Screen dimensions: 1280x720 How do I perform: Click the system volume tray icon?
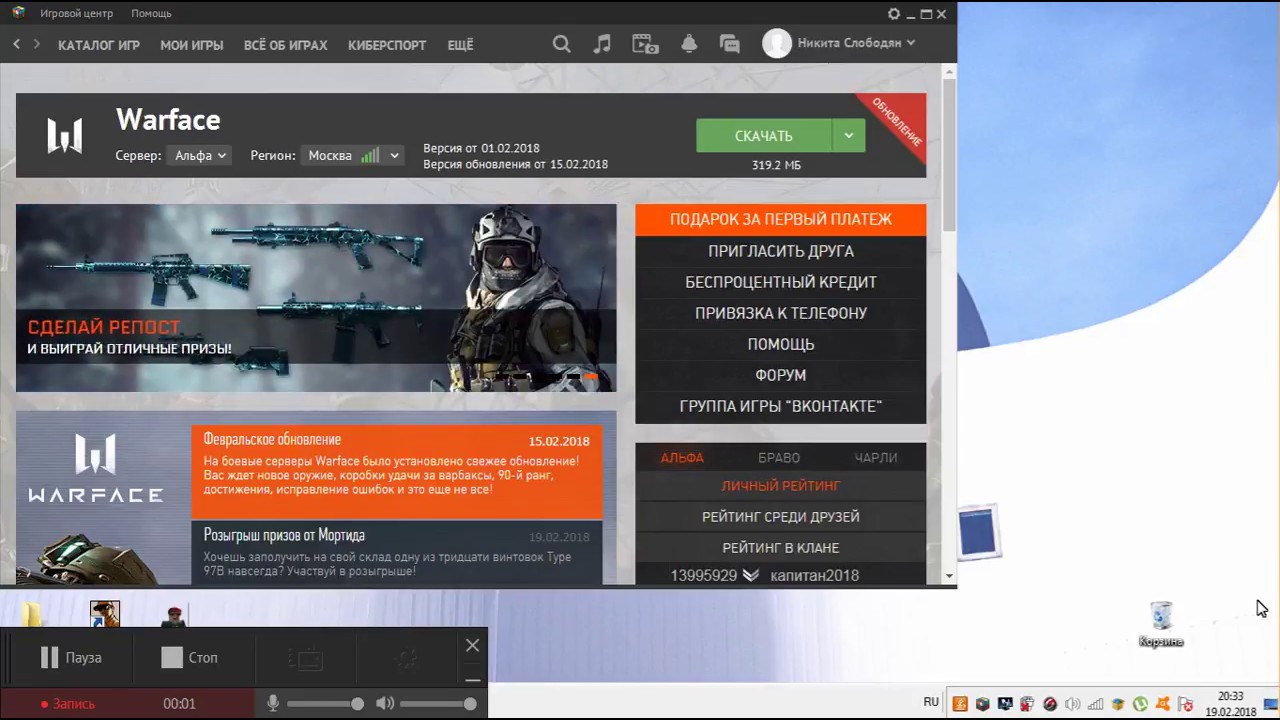[1072, 703]
